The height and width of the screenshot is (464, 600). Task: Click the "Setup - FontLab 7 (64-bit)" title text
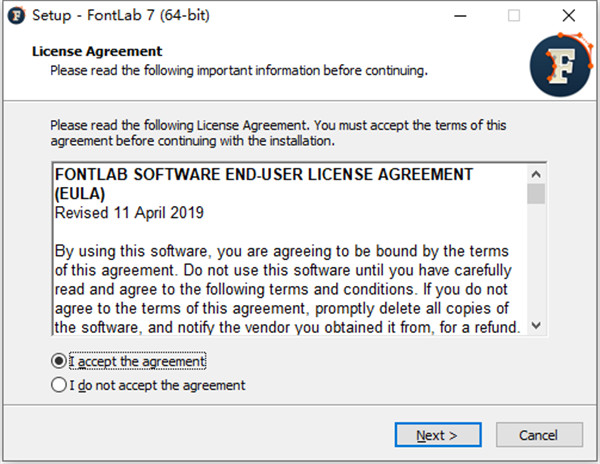click(121, 16)
